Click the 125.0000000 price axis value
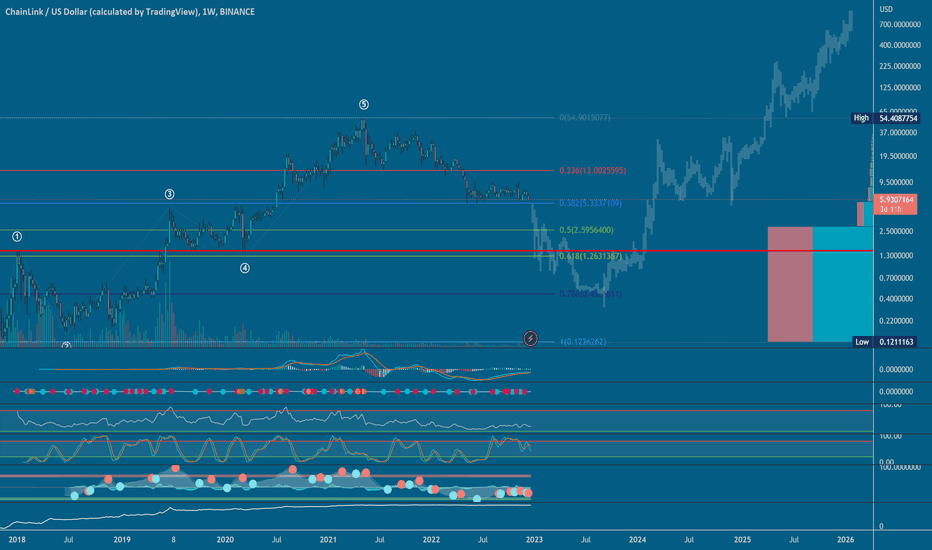Image resolution: width=932 pixels, height=550 pixels. (899, 87)
